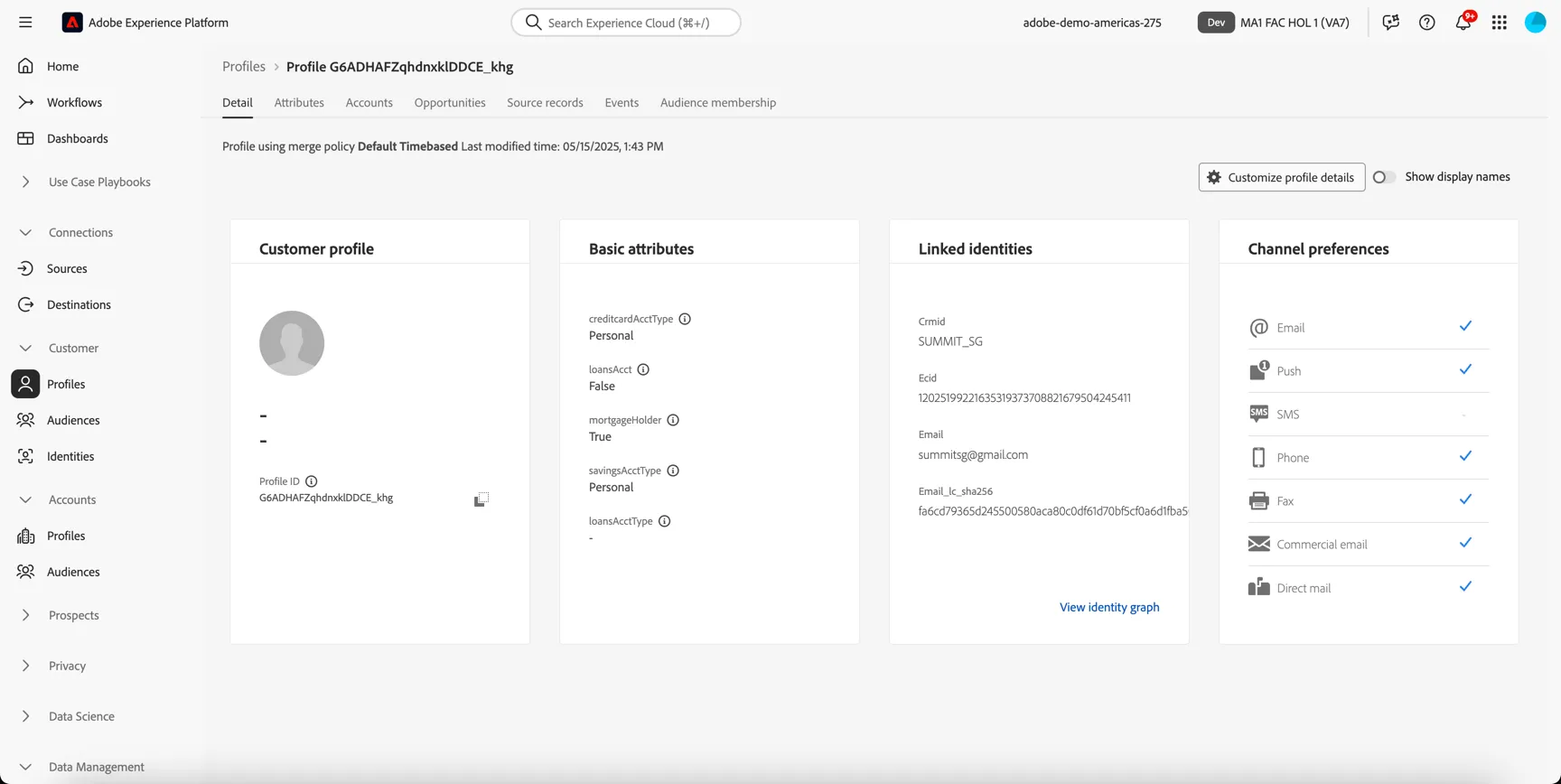Collapse the Accounts section
The width and height of the screenshot is (1561, 784).
(x=25, y=499)
